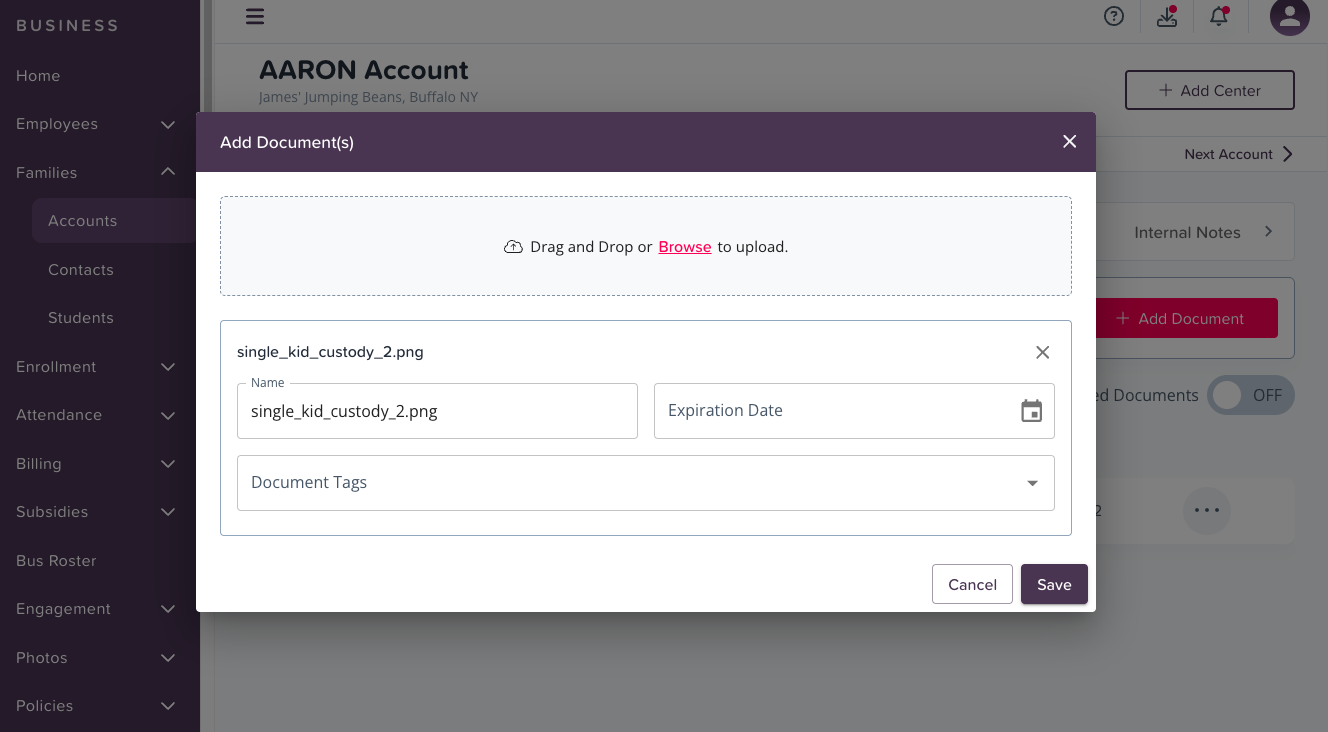
Task: Click the help question mark icon
Action: coord(1114,16)
